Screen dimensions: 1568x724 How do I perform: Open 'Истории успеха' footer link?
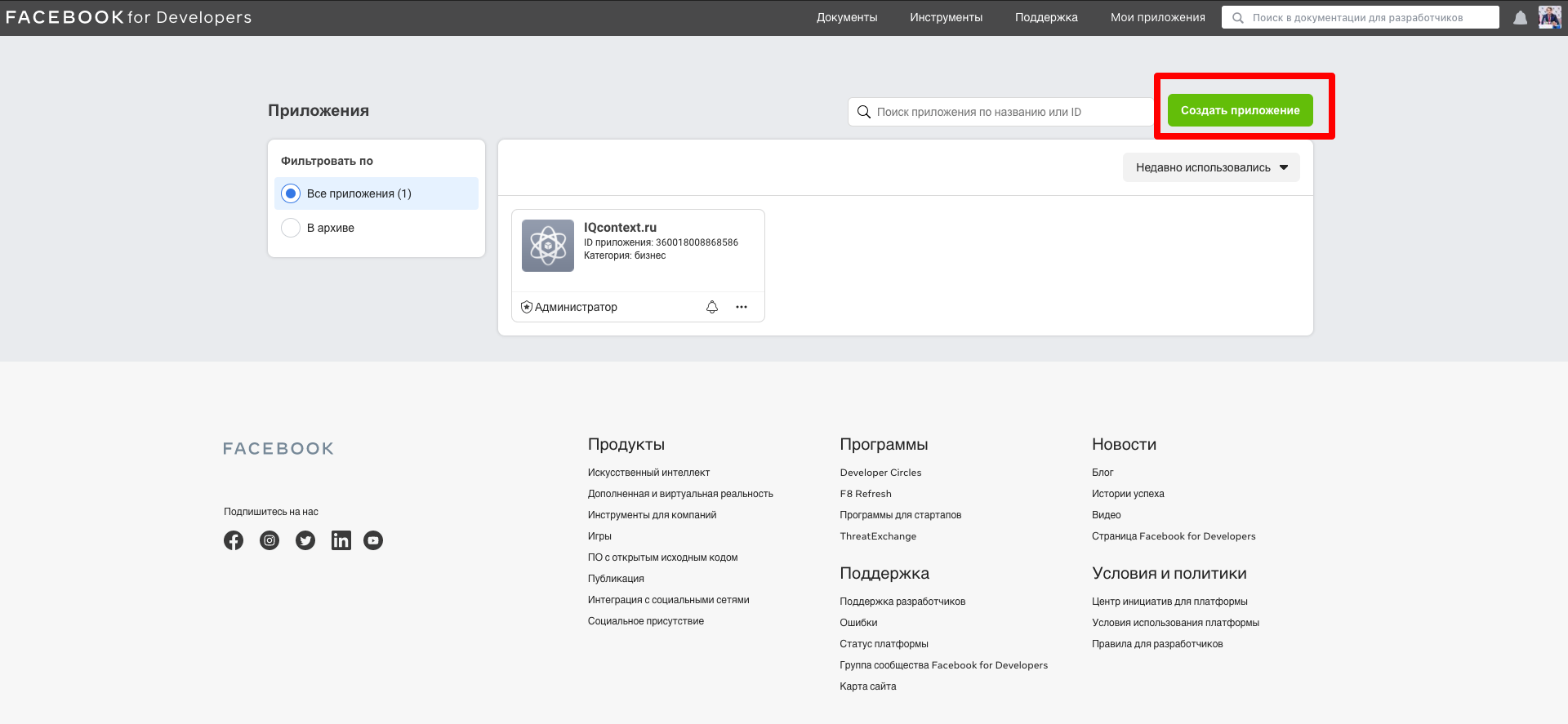[1128, 494]
